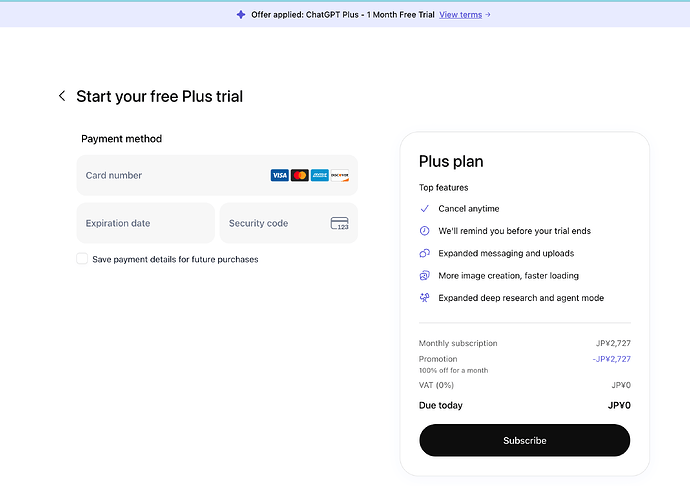Go back using the left arrow
The height and width of the screenshot is (486, 690).
[62, 96]
